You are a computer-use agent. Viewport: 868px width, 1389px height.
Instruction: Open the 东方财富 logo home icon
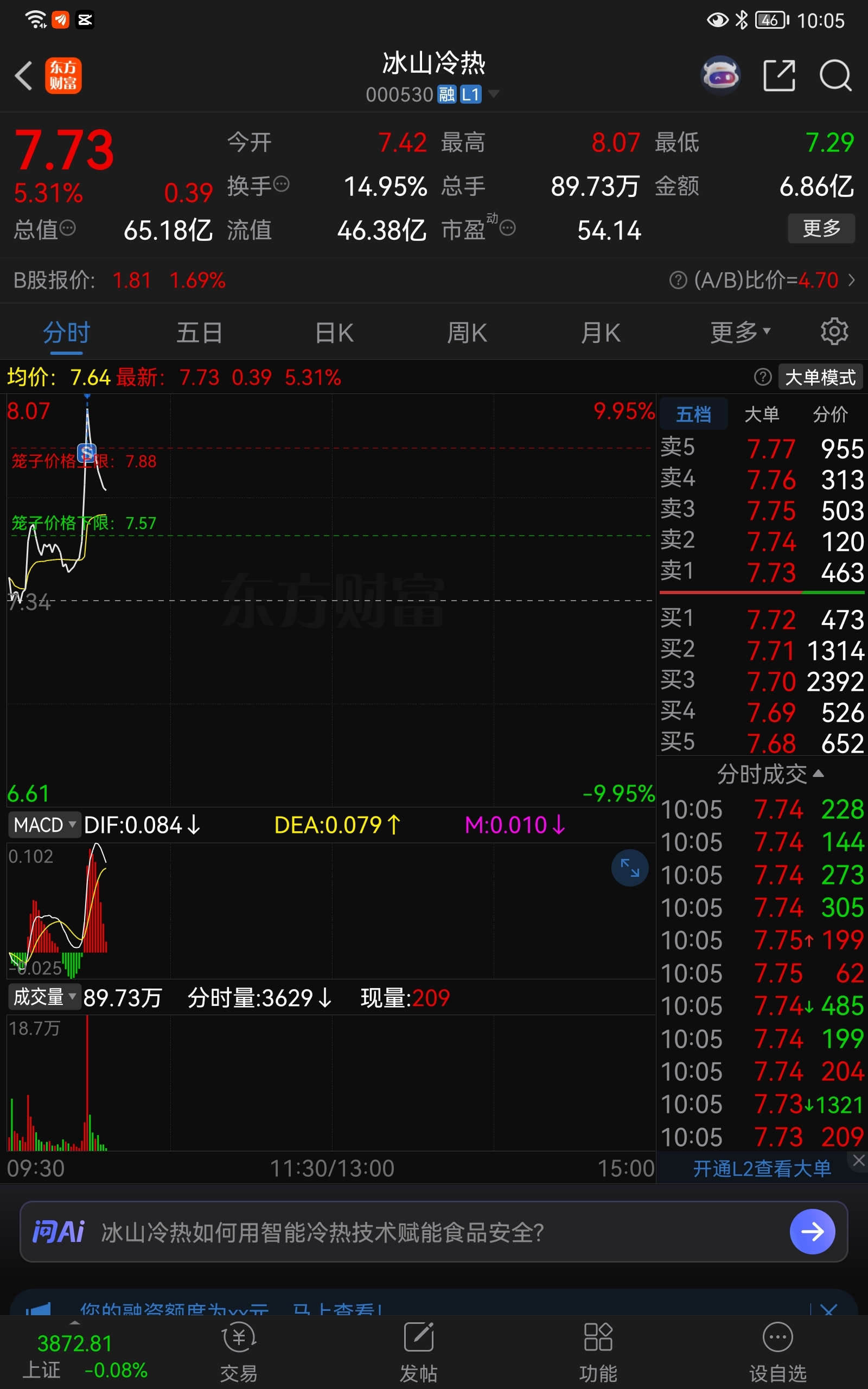pyautogui.click(x=63, y=76)
